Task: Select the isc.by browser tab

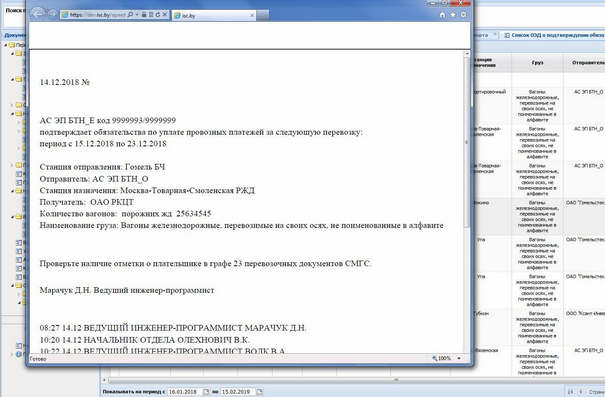Action: tap(213, 15)
